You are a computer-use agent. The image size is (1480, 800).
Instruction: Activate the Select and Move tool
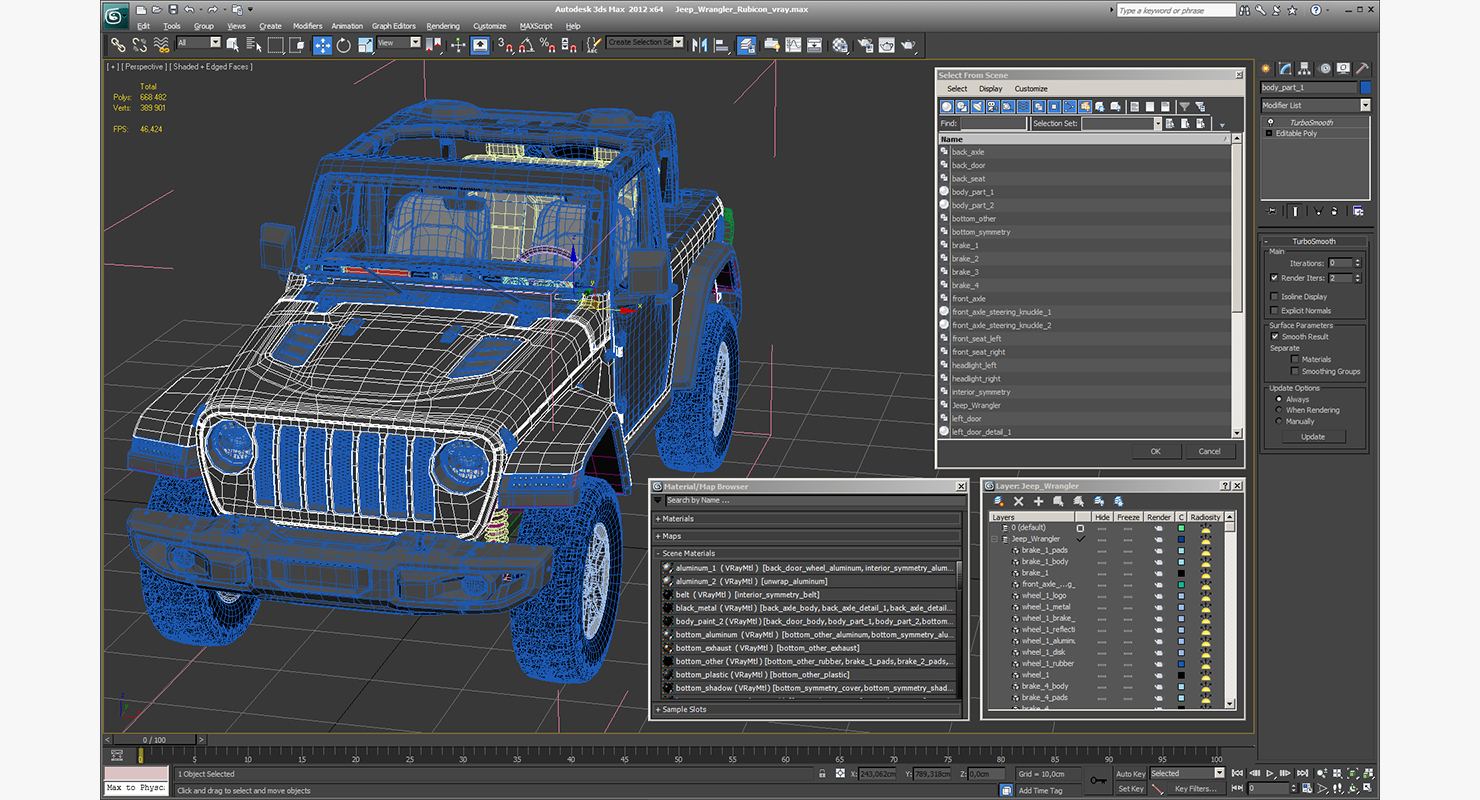click(x=322, y=45)
